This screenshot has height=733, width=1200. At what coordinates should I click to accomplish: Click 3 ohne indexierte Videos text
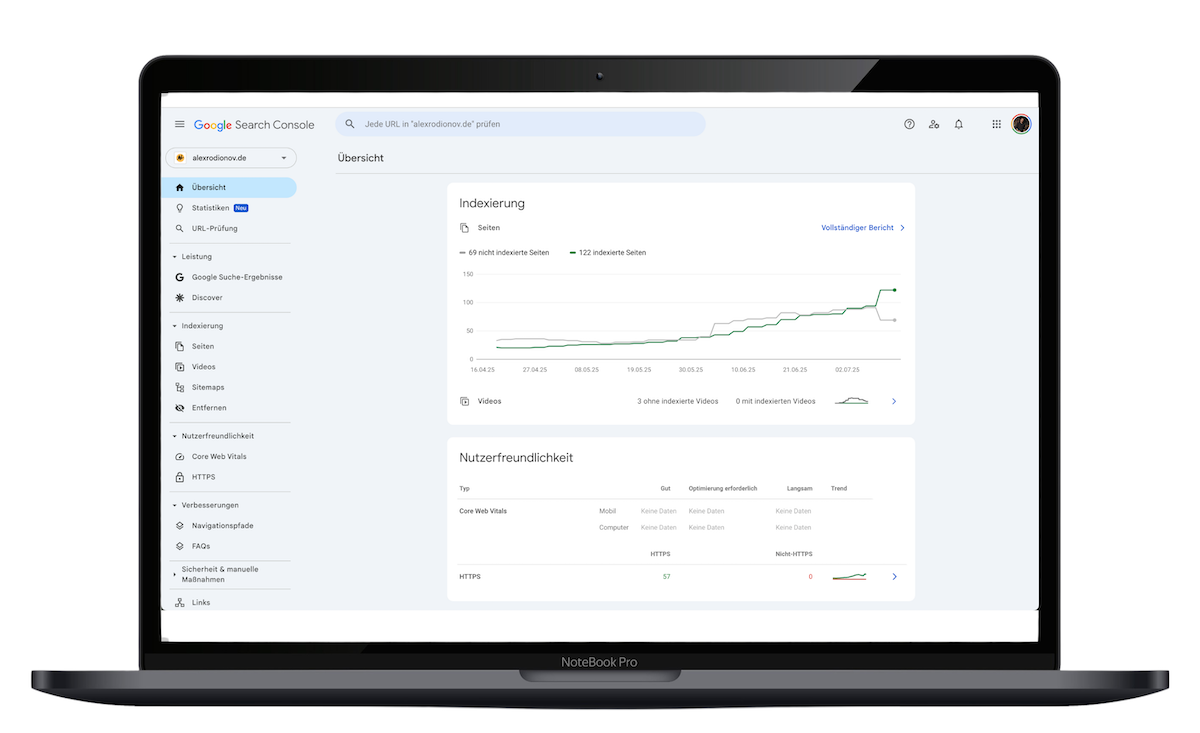pos(678,401)
